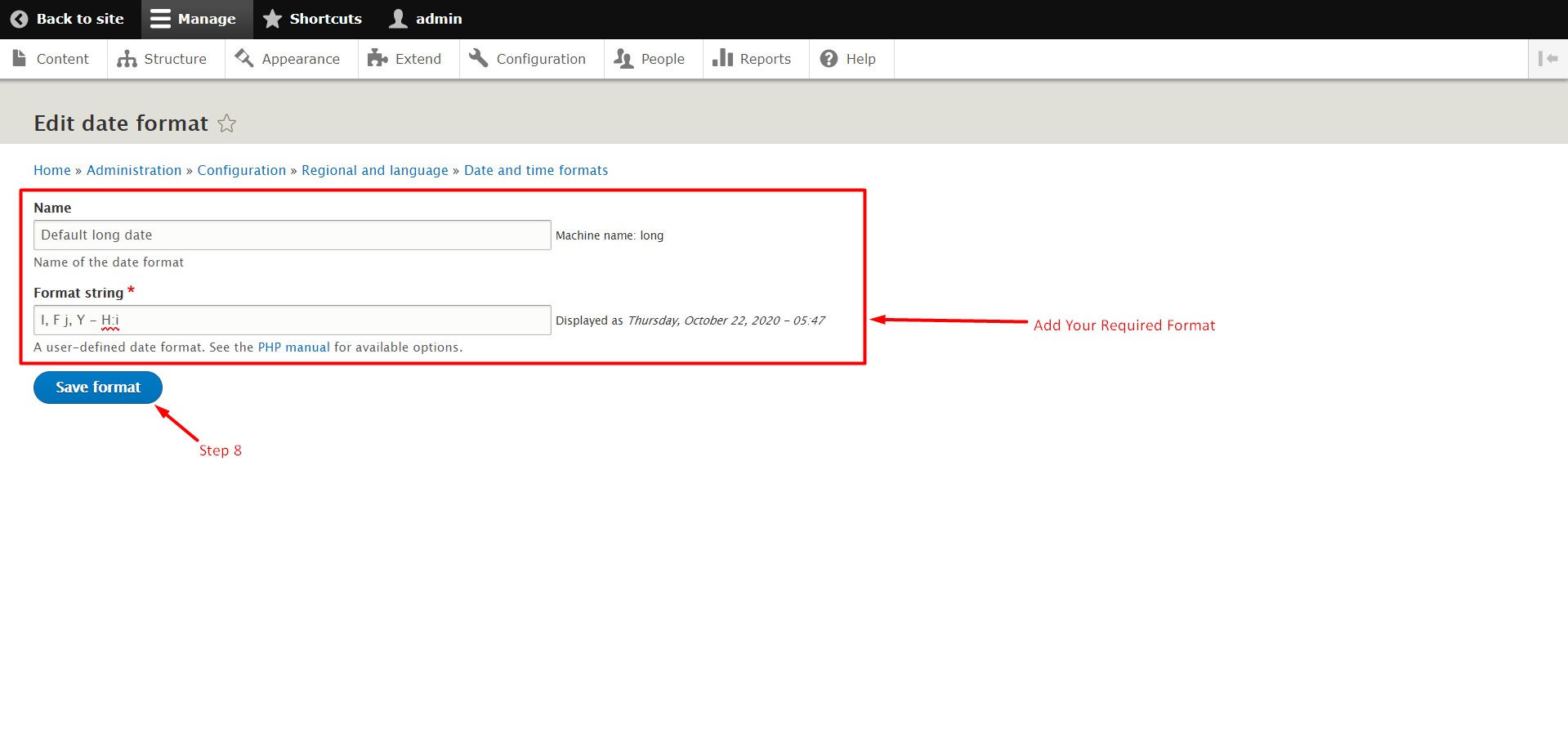Open the Configuration wrench icon
The image size is (1568, 735).
(479, 58)
